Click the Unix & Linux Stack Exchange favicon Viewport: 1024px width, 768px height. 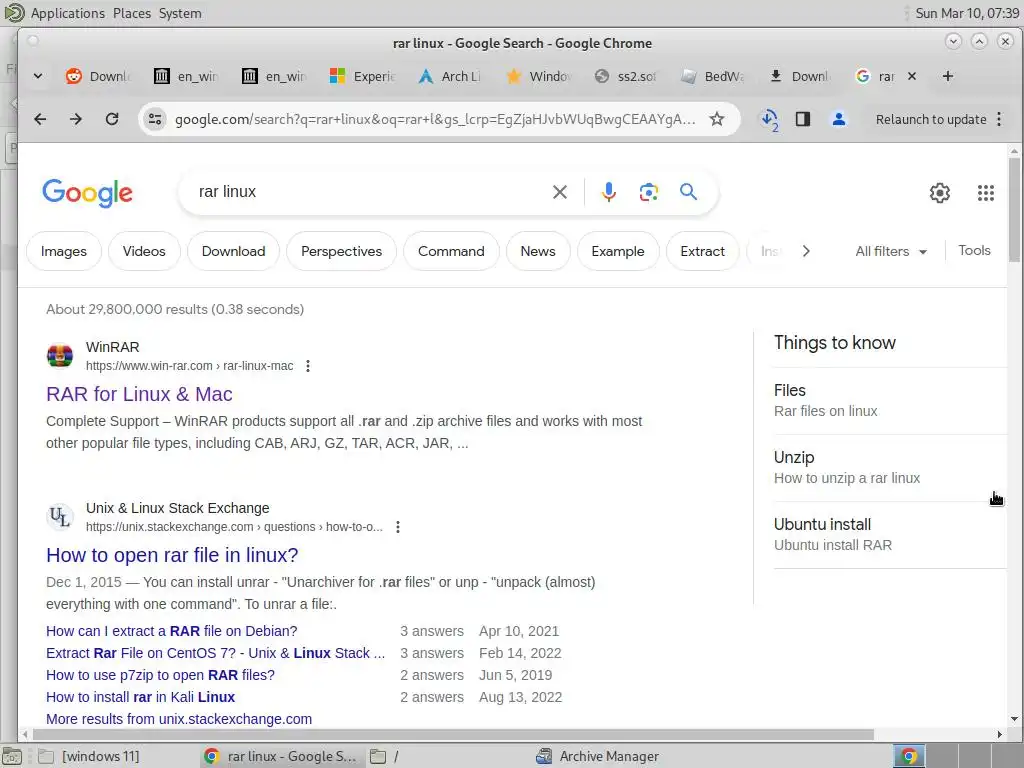pyautogui.click(x=59, y=517)
